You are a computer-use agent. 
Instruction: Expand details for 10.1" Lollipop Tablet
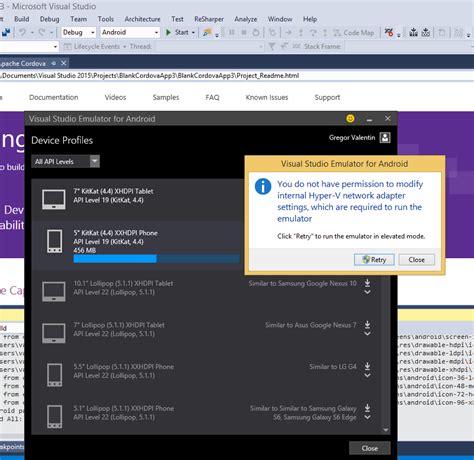click(367, 292)
